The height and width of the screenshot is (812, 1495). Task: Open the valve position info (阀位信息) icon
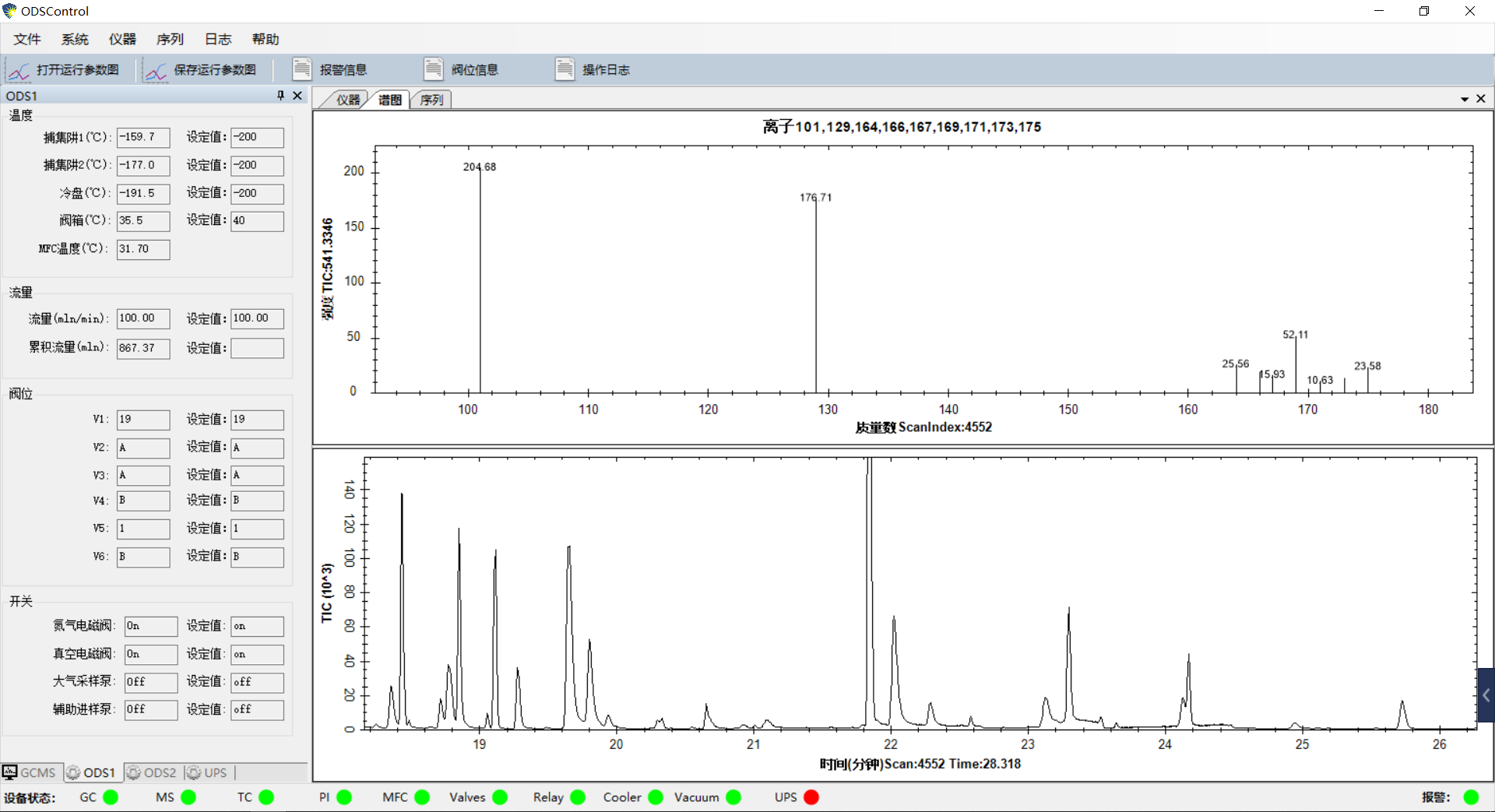pyautogui.click(x=433, y=69)
